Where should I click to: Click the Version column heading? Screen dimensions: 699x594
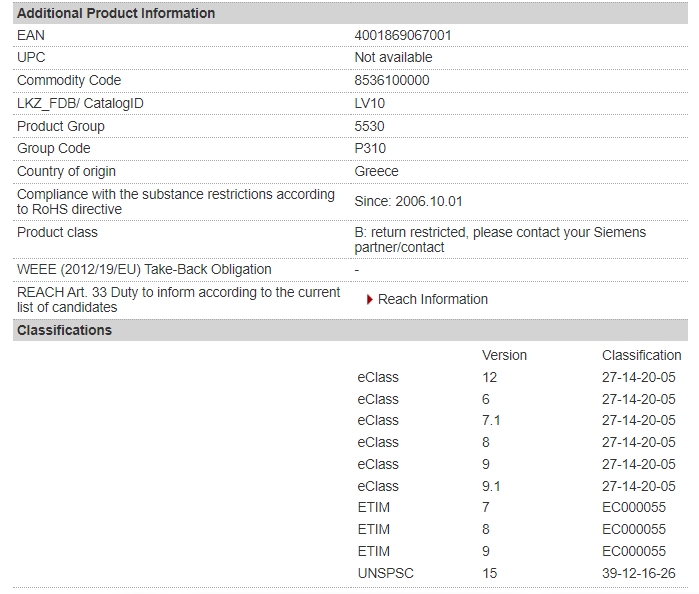(x=504, y=355)
